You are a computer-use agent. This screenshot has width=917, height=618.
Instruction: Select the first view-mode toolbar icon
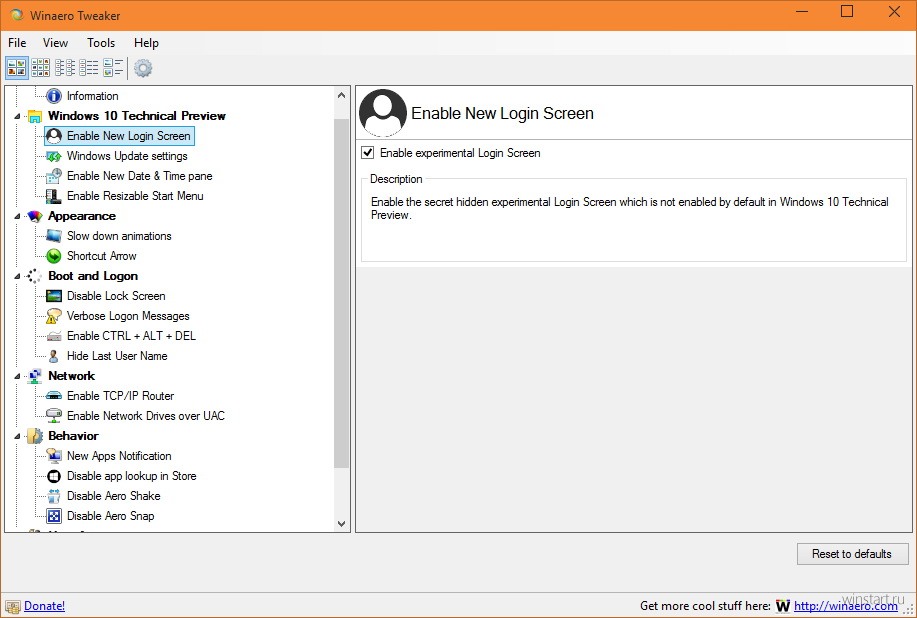point(16,68)
